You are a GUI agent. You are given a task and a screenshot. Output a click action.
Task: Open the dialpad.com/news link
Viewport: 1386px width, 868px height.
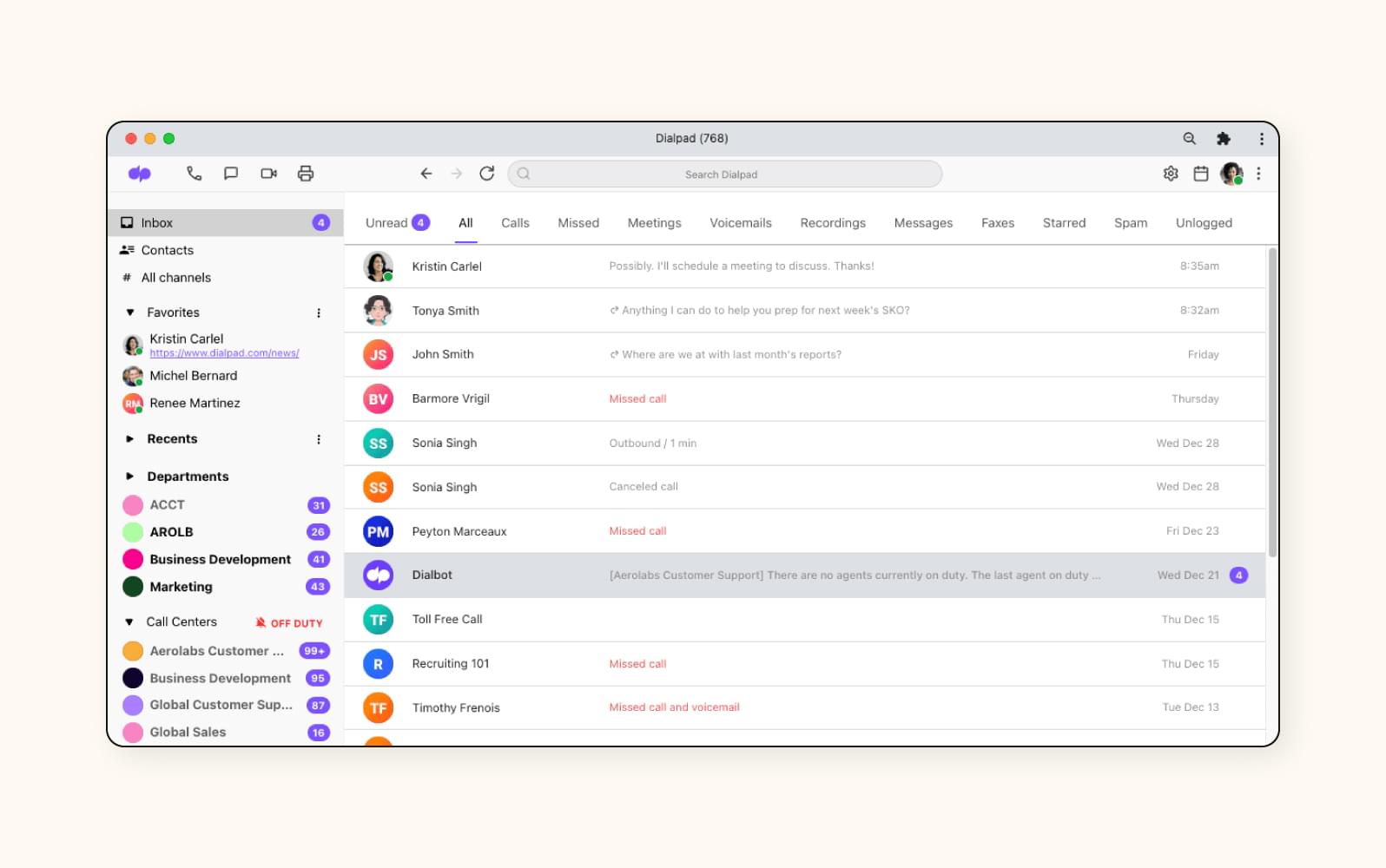[224, 353]
